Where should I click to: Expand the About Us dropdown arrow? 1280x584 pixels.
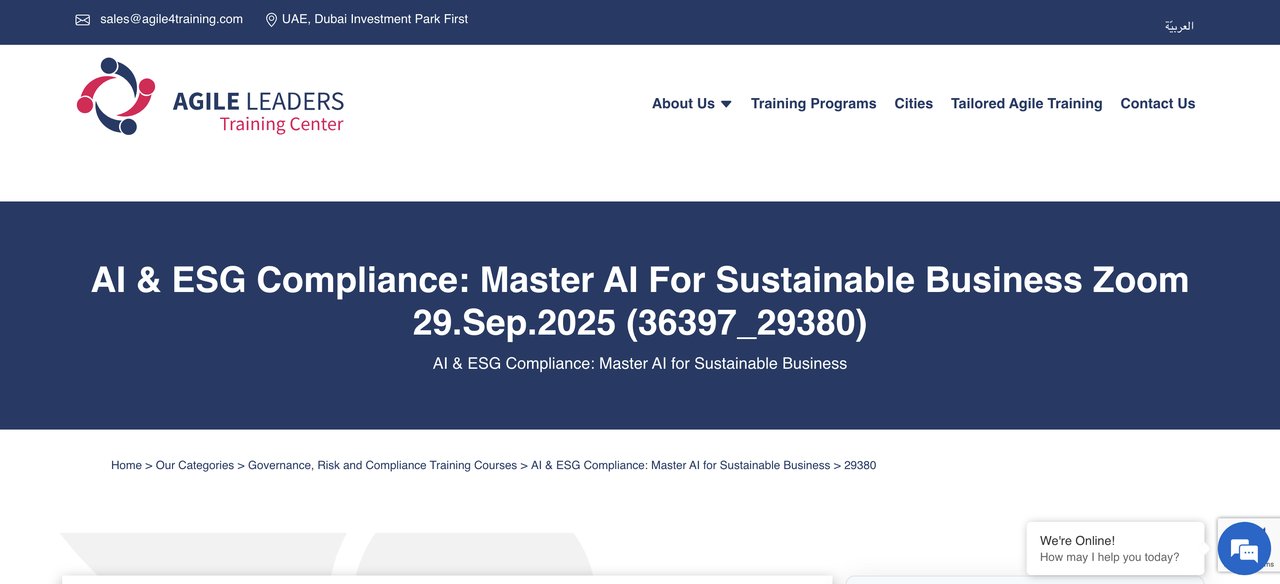point(726,104)
